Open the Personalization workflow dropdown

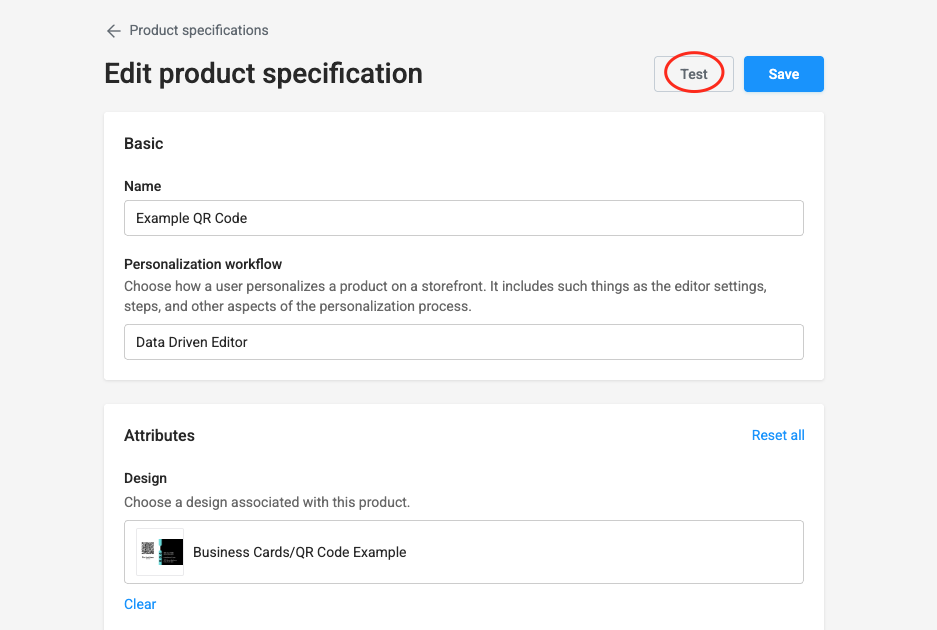(463, 342)
